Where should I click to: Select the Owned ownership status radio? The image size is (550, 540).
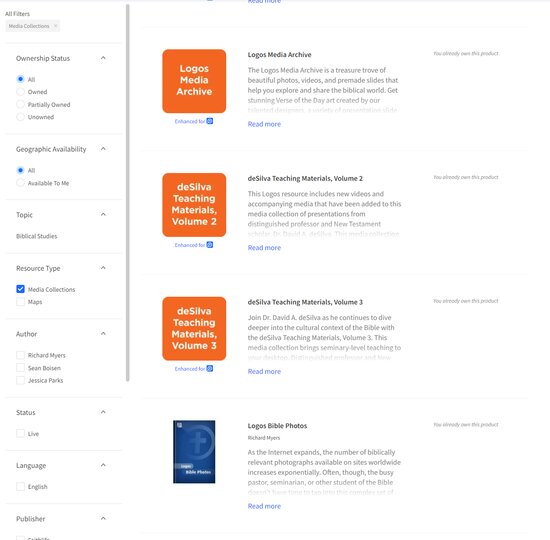coord(20,92)
